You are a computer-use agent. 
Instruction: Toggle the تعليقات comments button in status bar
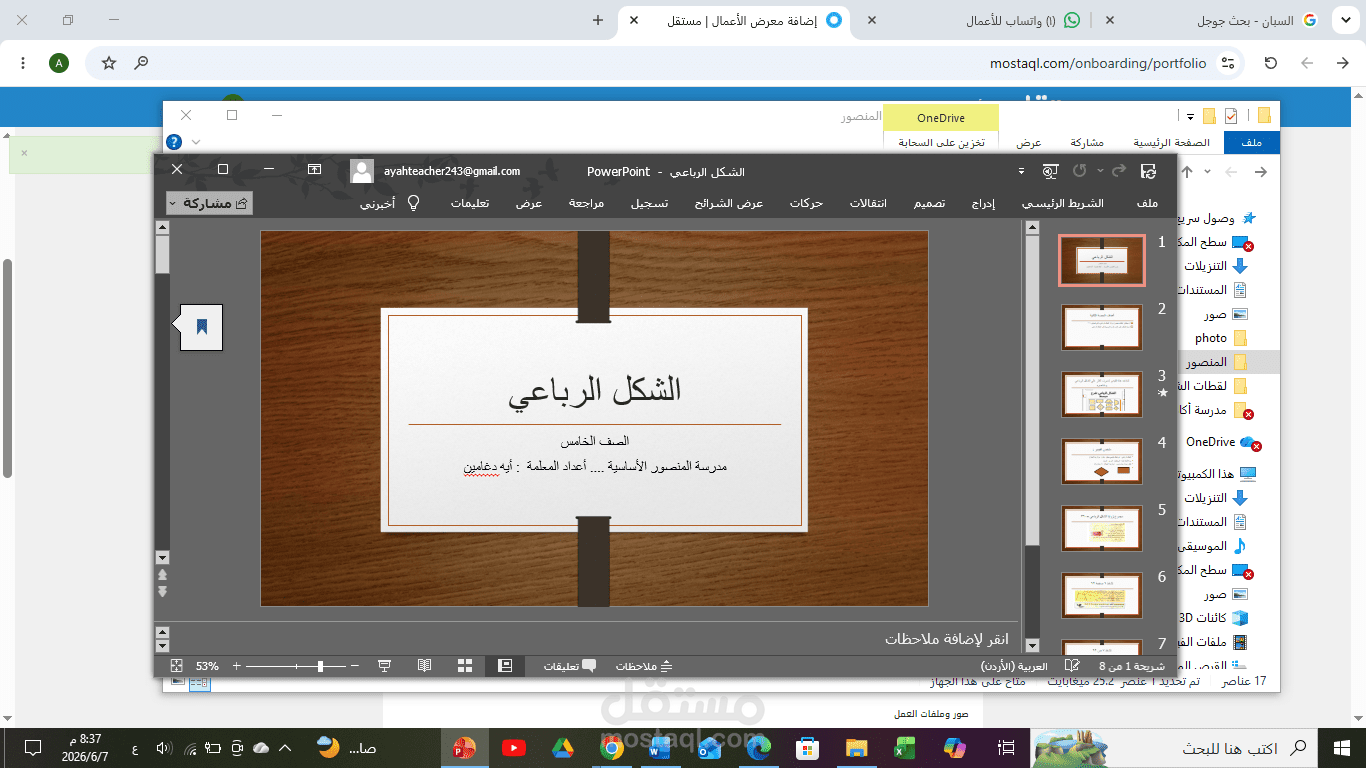[x=570, y=666]
